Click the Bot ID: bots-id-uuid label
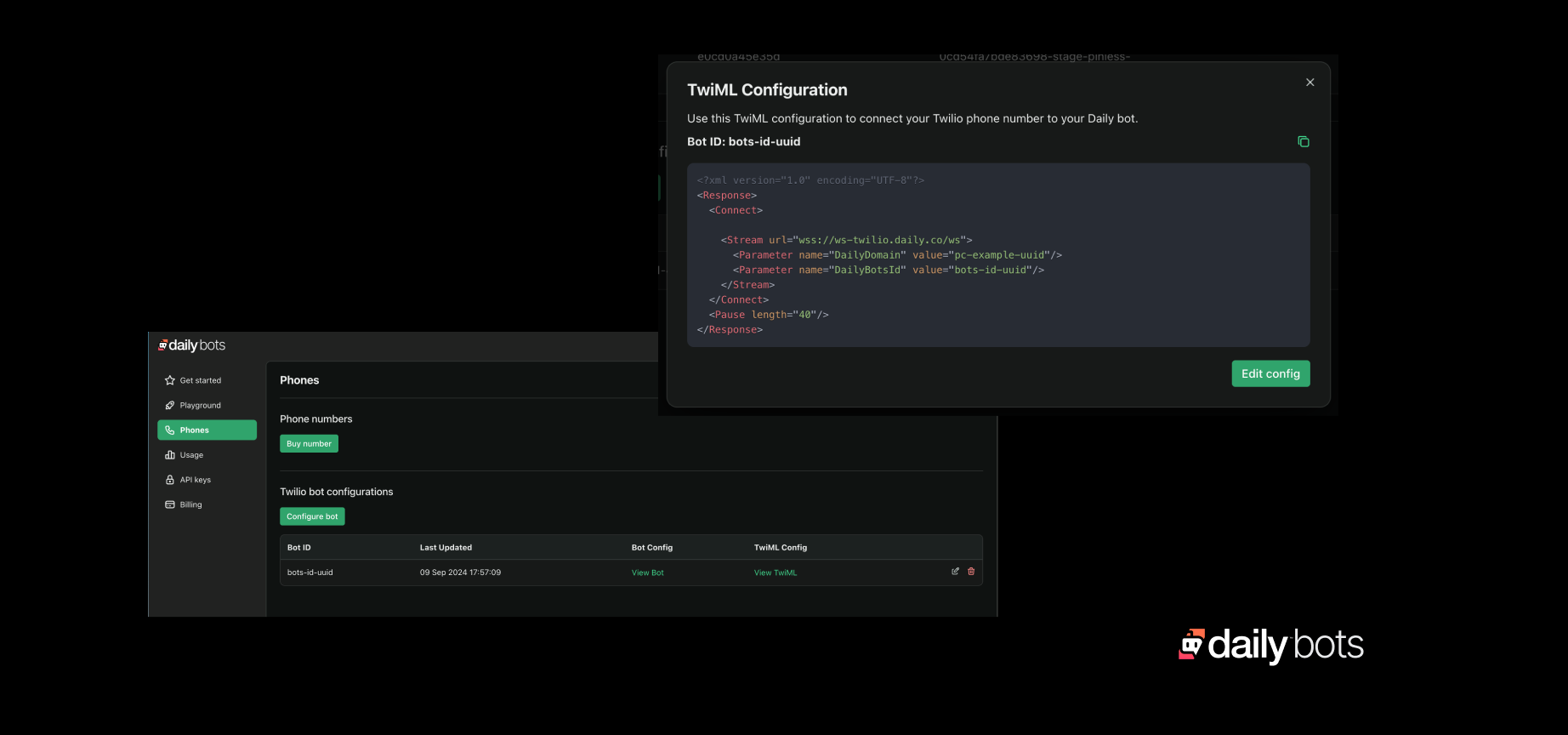Screen dimensions: 1568x735 click(743, 141)
